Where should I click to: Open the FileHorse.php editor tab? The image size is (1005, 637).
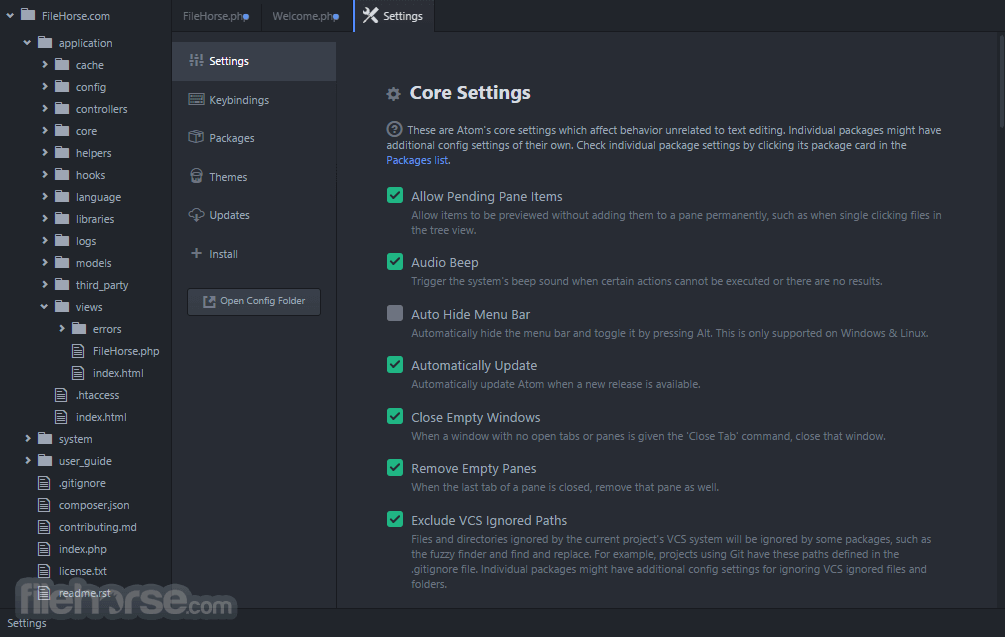(214, 16)
